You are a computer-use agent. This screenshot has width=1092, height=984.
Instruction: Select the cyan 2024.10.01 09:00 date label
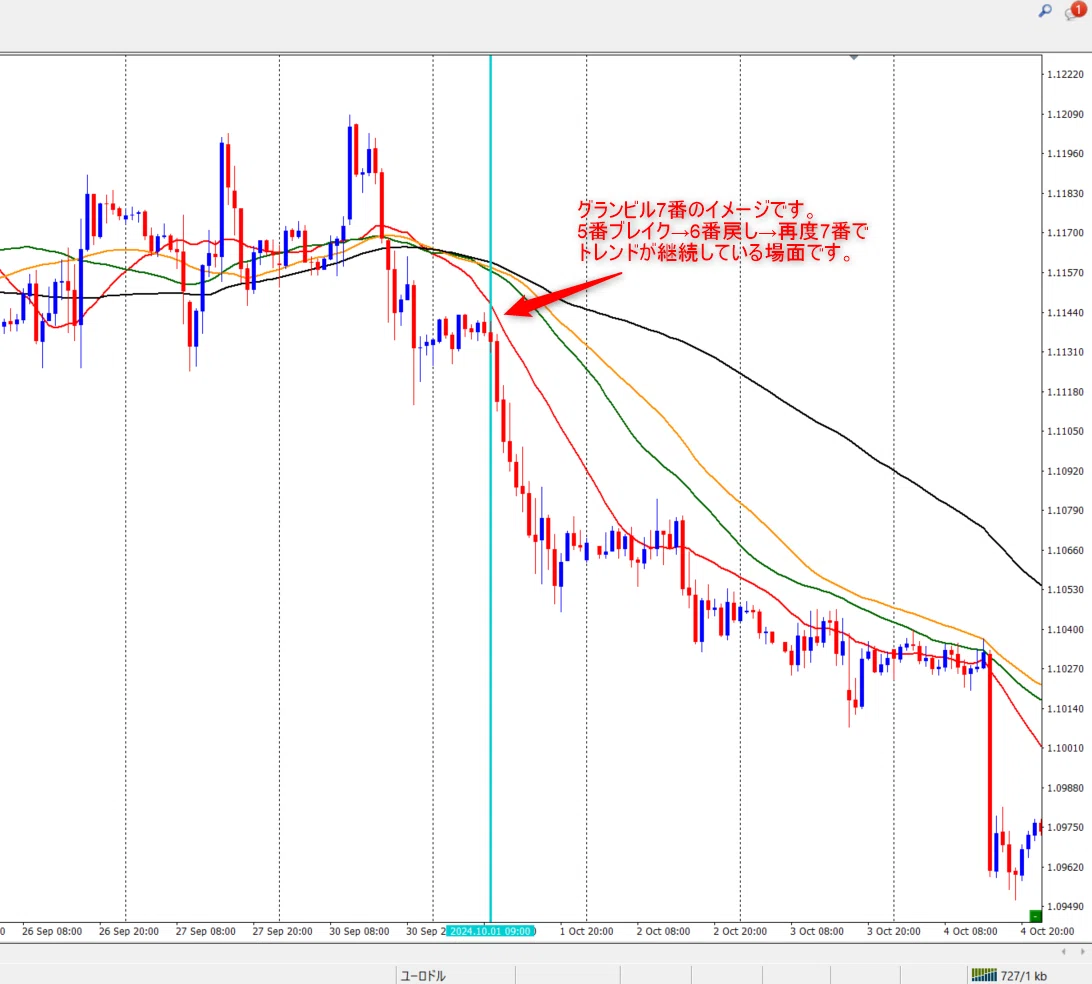click(491, 931)
